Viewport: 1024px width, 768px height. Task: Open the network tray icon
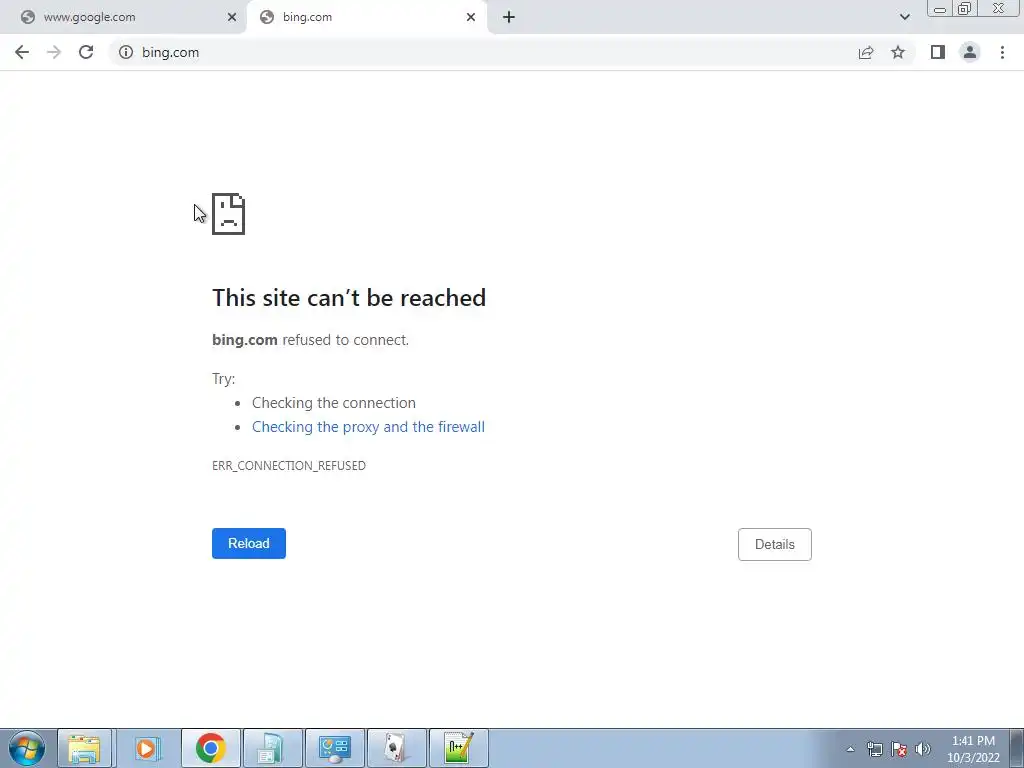click(874, 749)
